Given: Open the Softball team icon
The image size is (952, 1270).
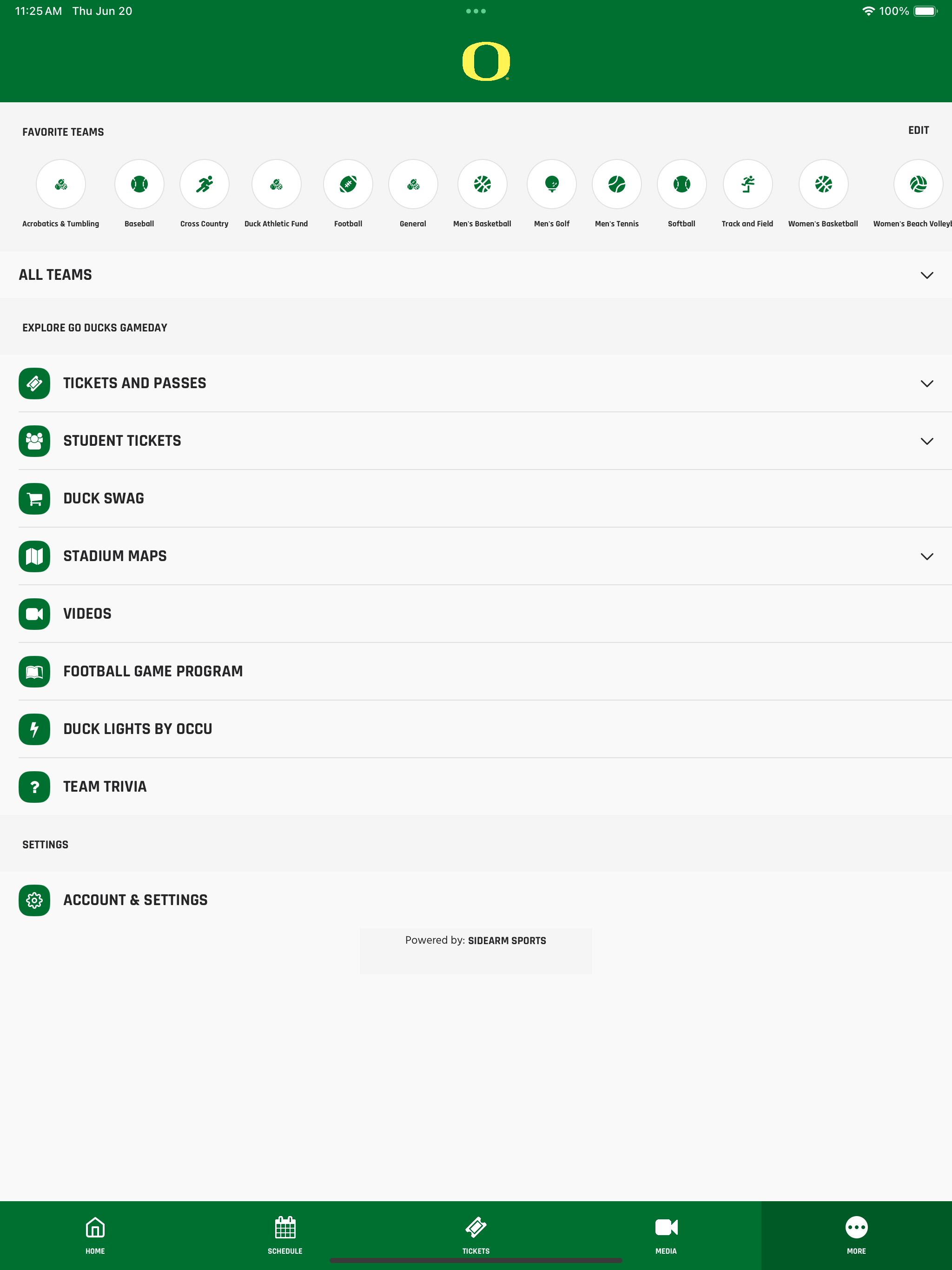Looking at the screenshot, I should 681,184.
